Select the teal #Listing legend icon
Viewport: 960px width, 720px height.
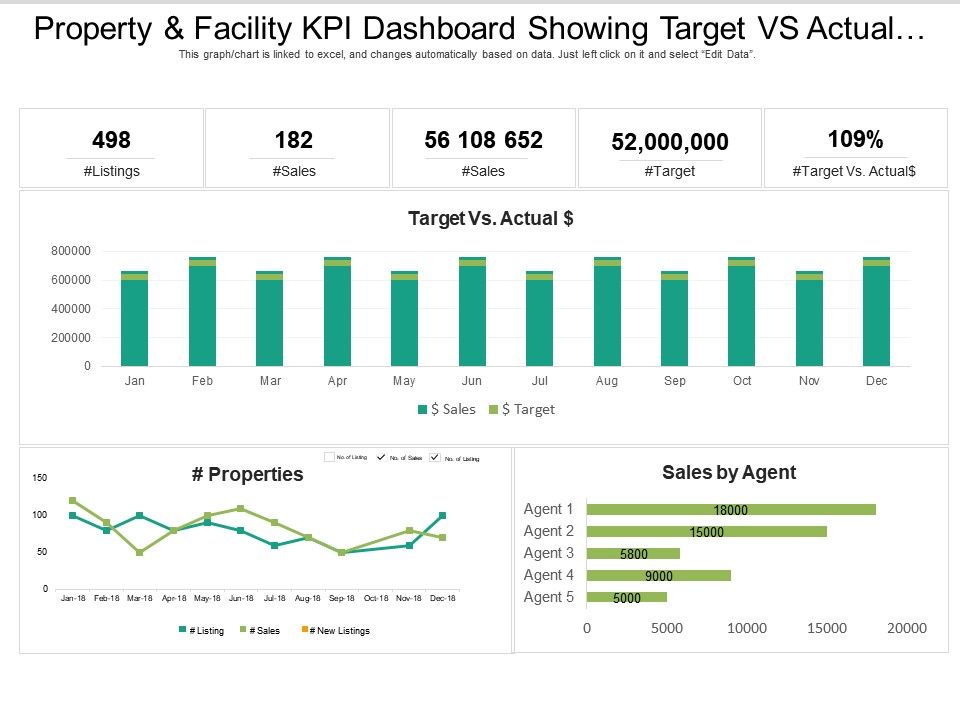[x=185, y=631]
